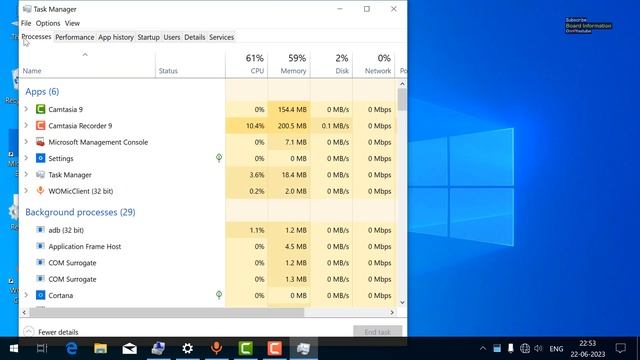
Task: Select the Apps (6) group heading
Action: 42,91
